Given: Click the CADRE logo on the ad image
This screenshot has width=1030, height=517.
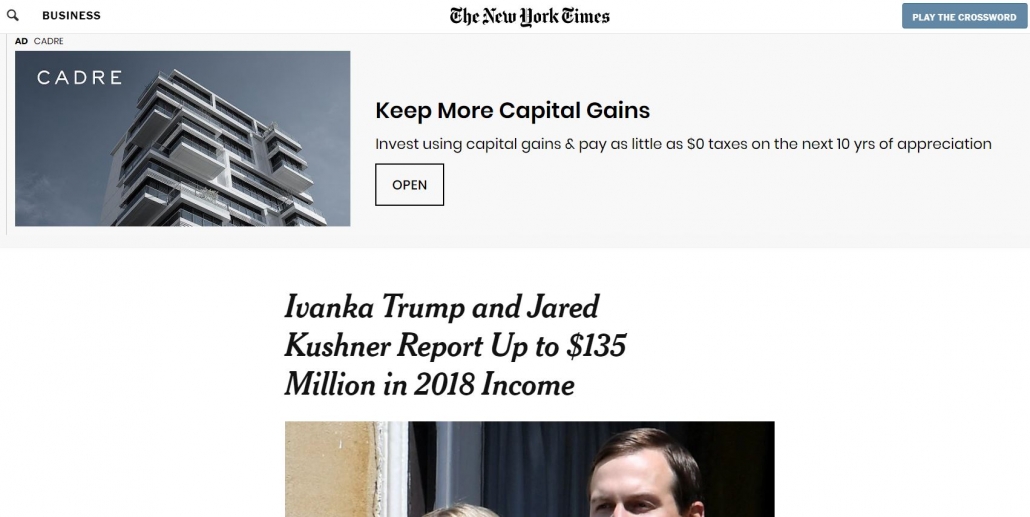Looking at the screenshot, I should (x=80, y=78).
